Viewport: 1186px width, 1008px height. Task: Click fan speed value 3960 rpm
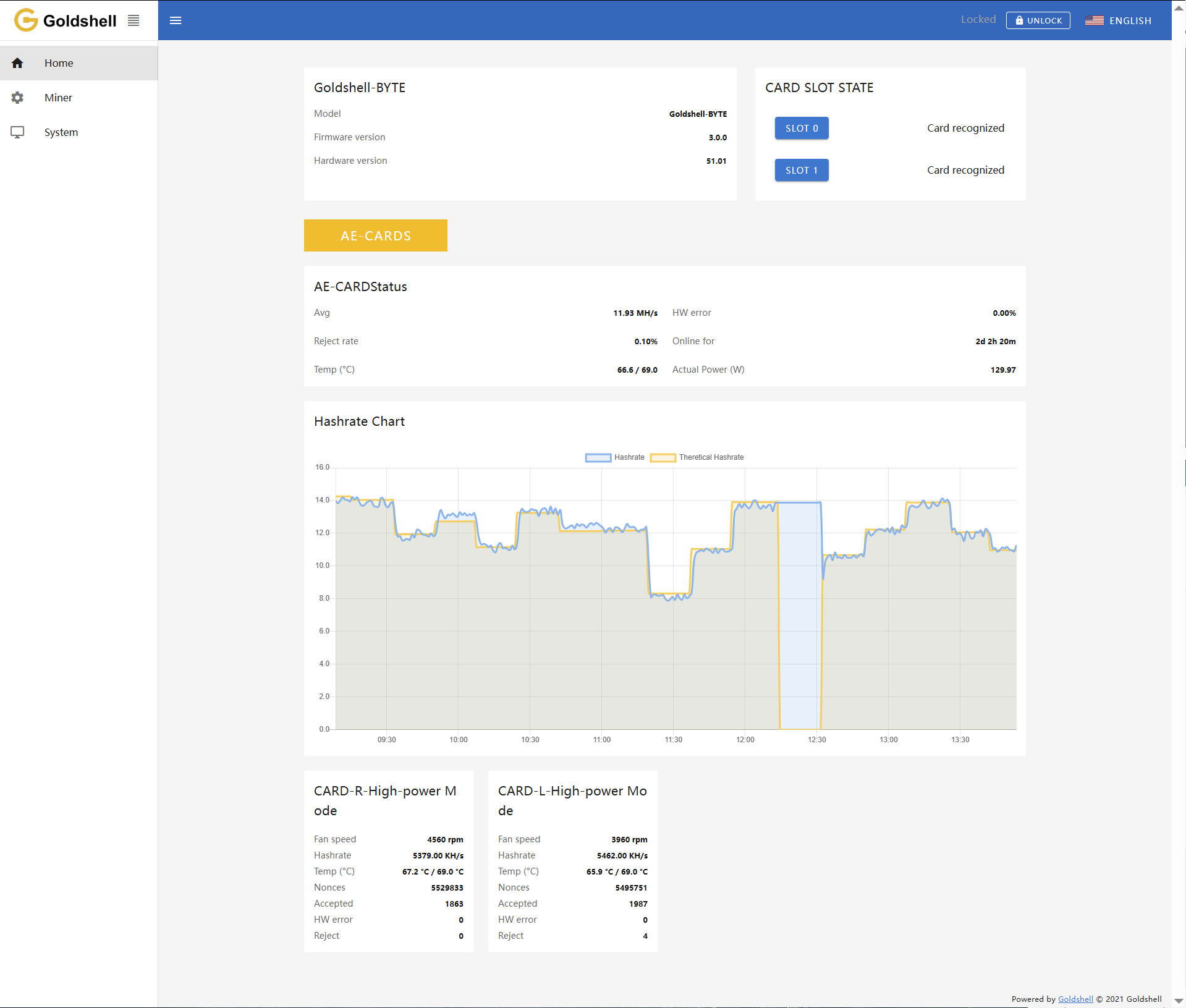pyautogui.click(x=629, y=840)
